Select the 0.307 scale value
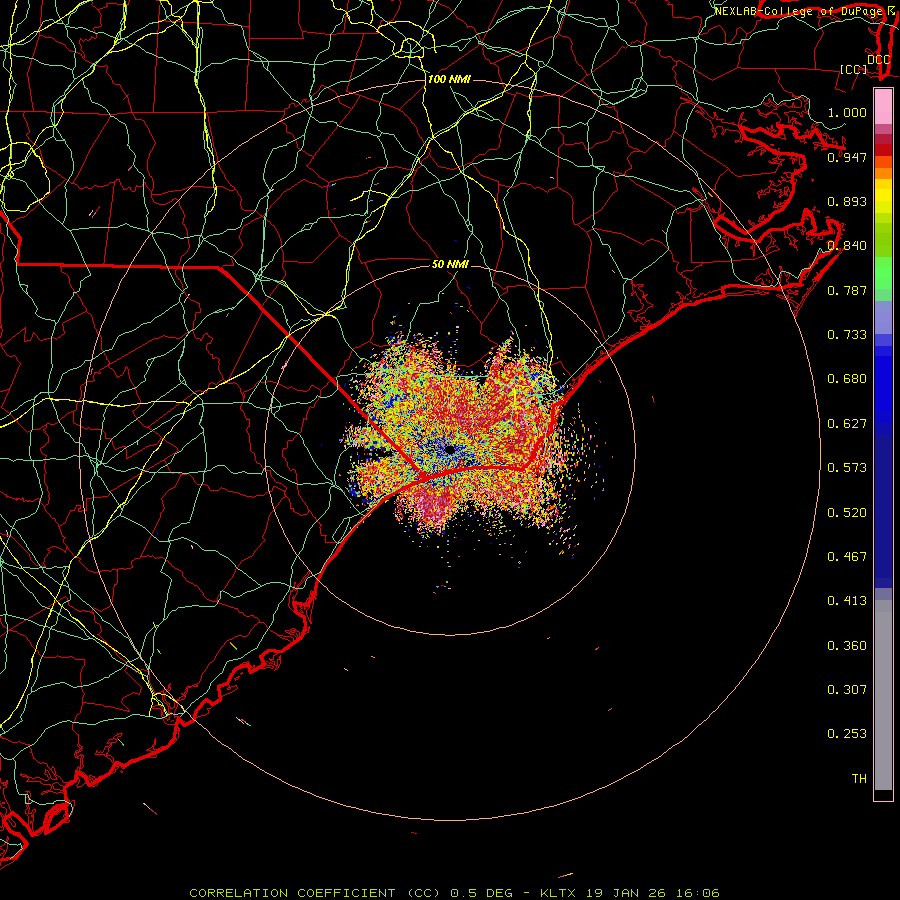Viewport: 900px width, 900px height. point(847,689)
